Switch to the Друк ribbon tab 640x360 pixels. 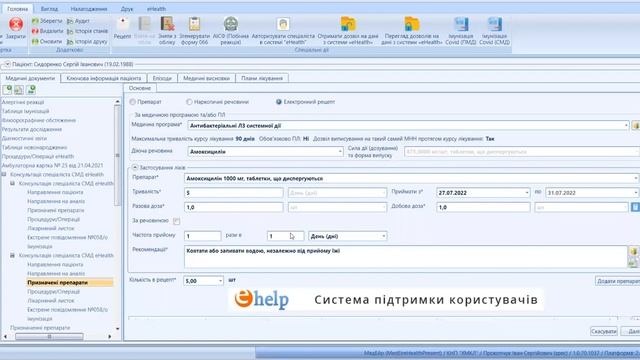point(127,9)
